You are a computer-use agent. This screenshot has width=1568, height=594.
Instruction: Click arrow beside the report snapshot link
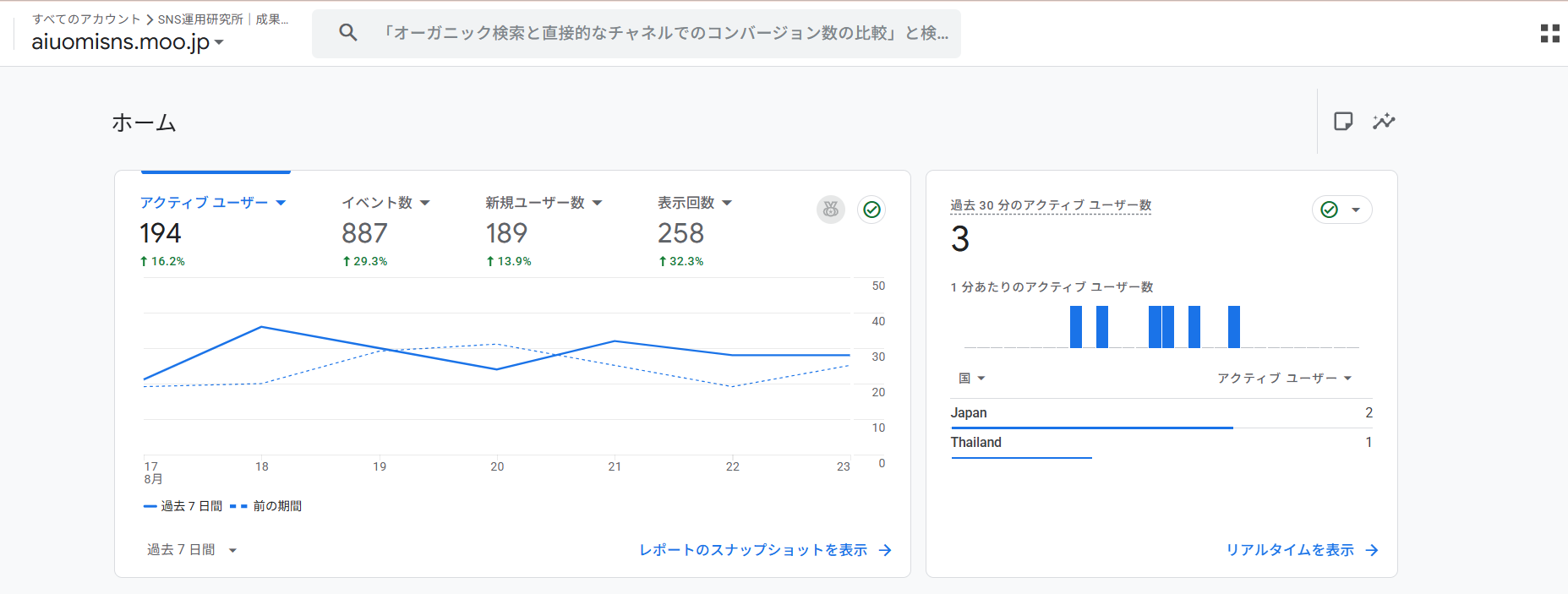885,550
